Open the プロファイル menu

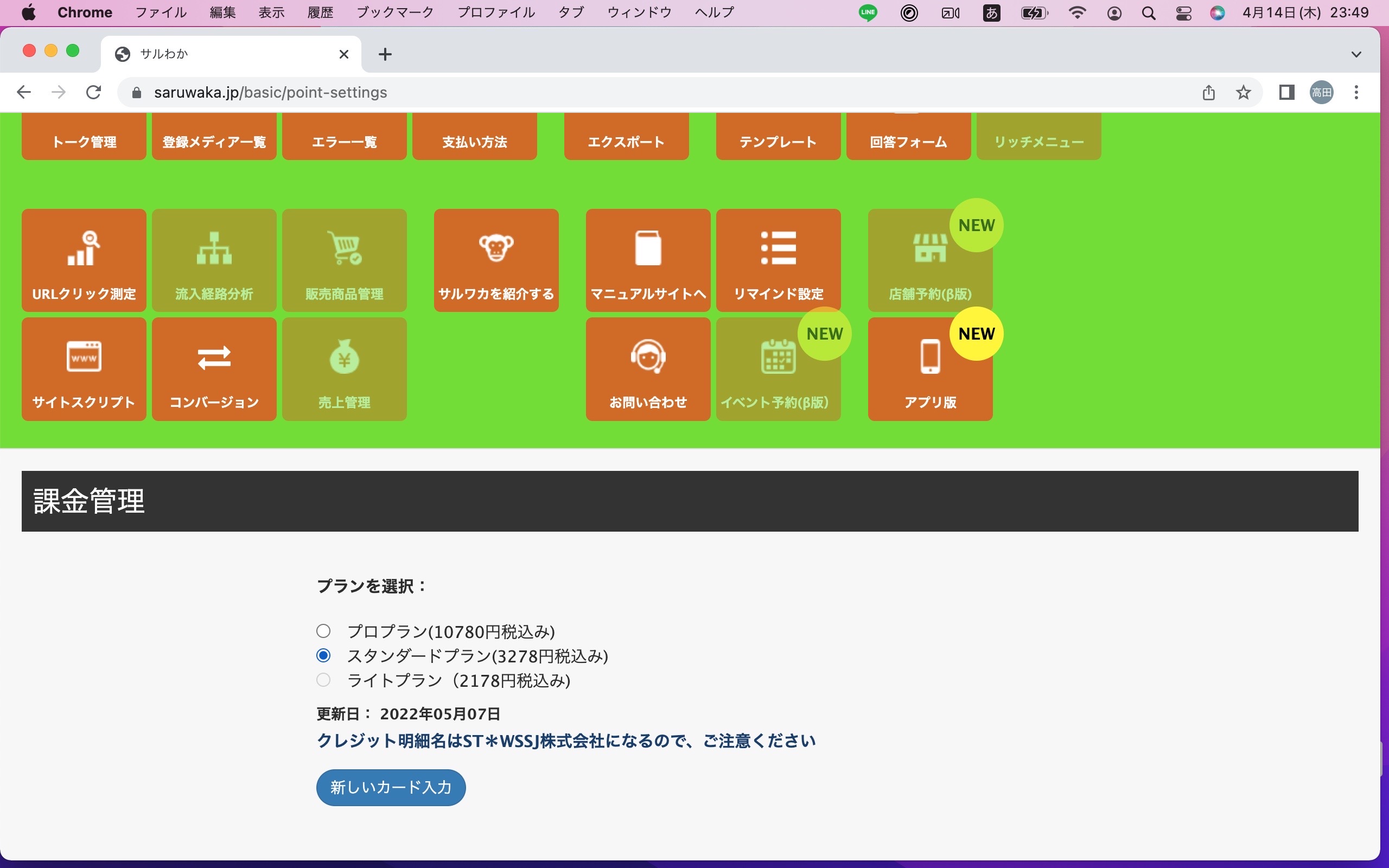click(x=496, y=12)
